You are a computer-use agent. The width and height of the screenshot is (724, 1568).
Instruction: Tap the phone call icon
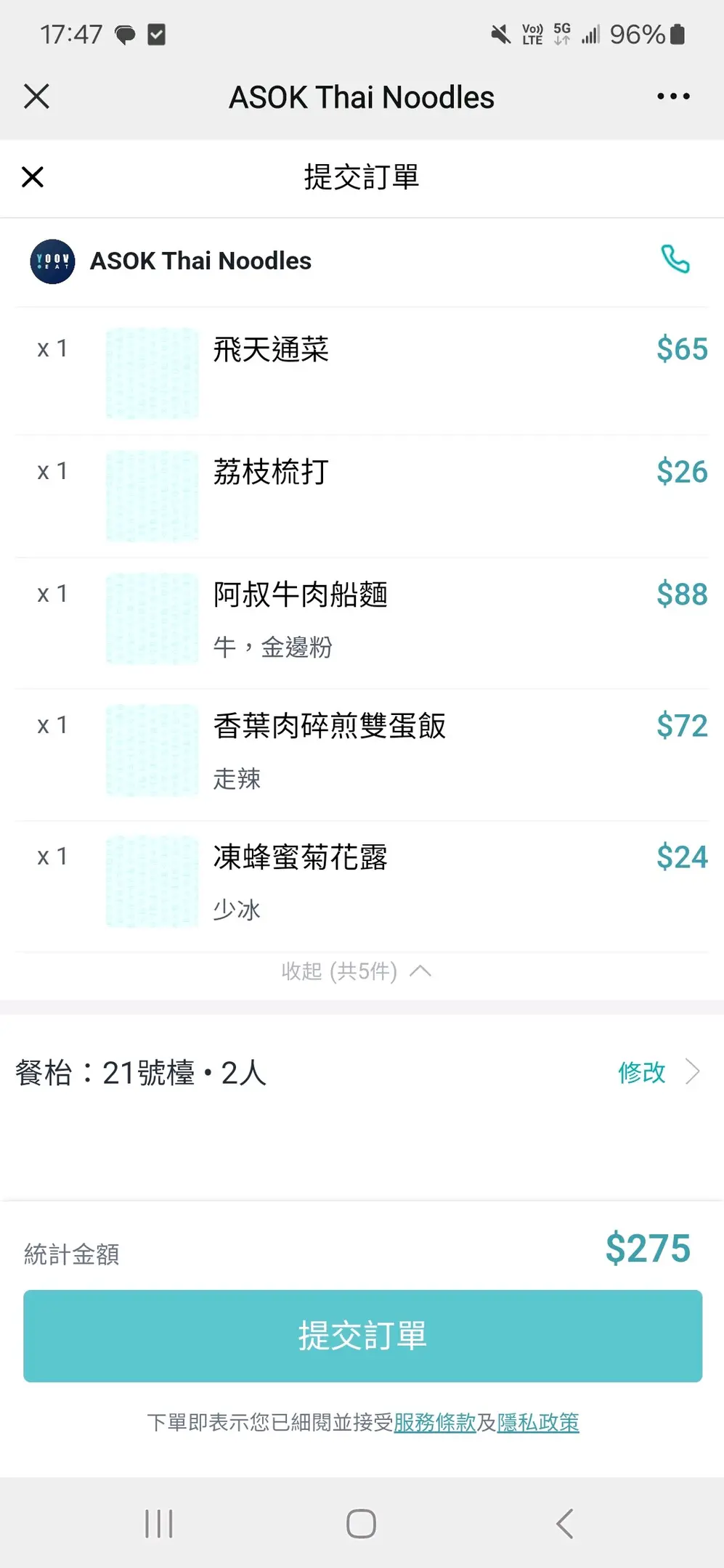675,260
